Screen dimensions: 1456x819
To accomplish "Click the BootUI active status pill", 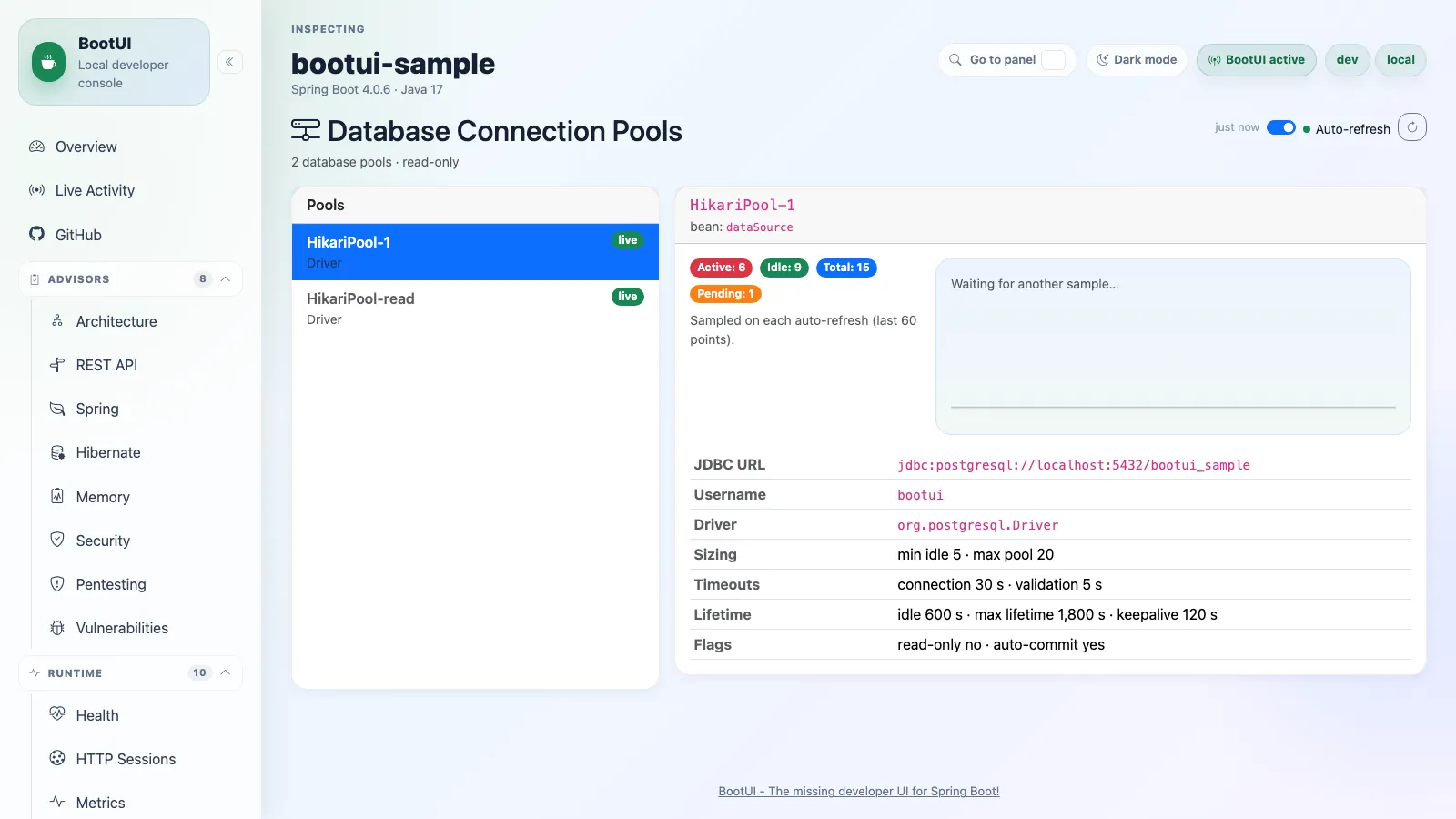I will pos(1257,60).
